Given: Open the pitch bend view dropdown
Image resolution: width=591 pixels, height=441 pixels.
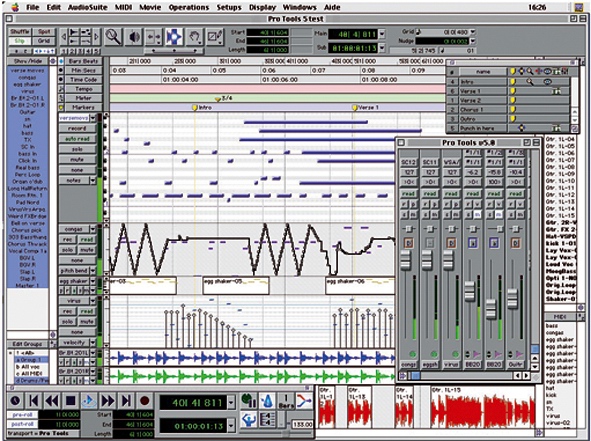Looking at the screenshot, I should 93,271.
